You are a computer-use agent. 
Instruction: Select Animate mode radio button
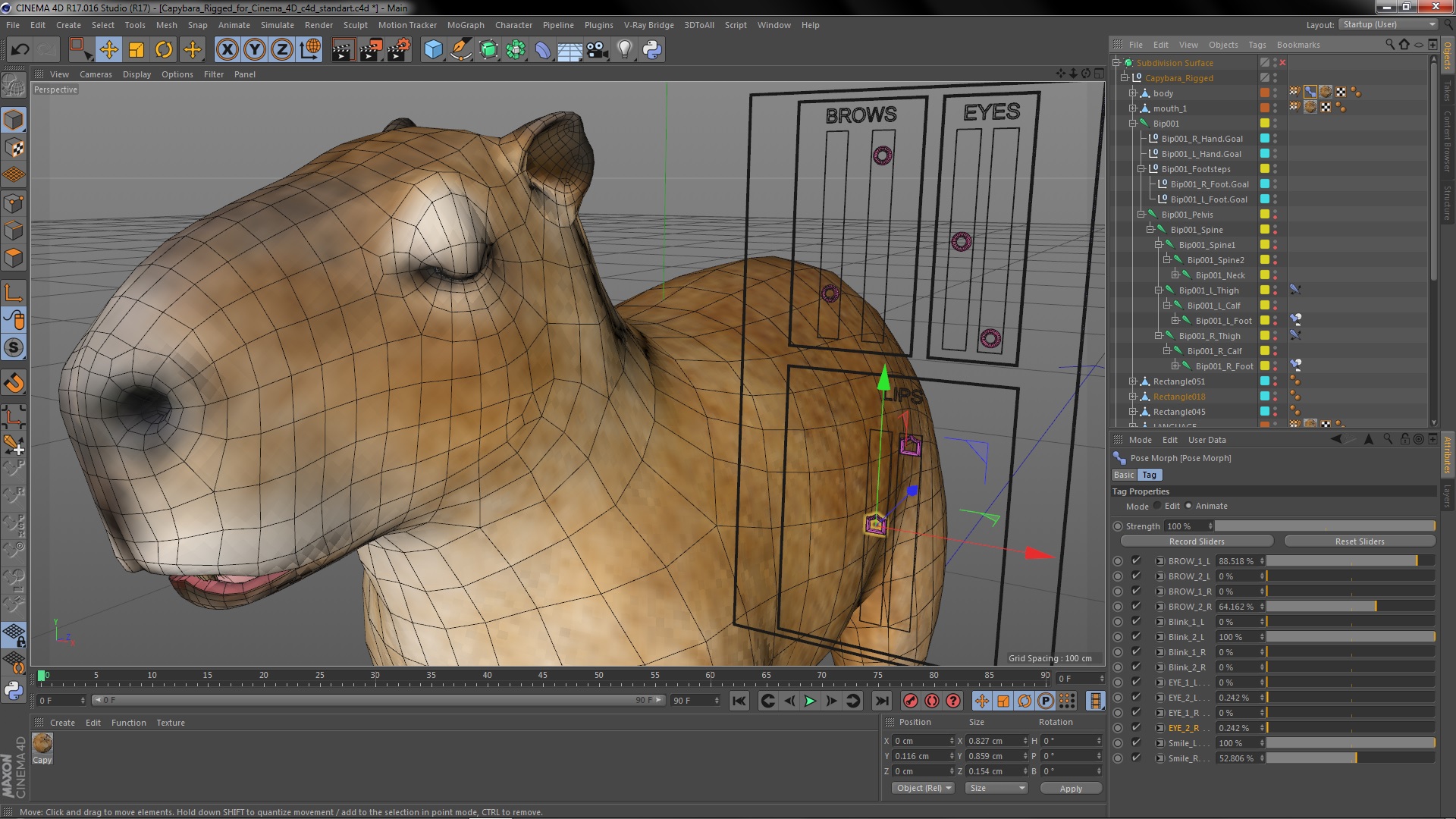(x=1188, y=506)
